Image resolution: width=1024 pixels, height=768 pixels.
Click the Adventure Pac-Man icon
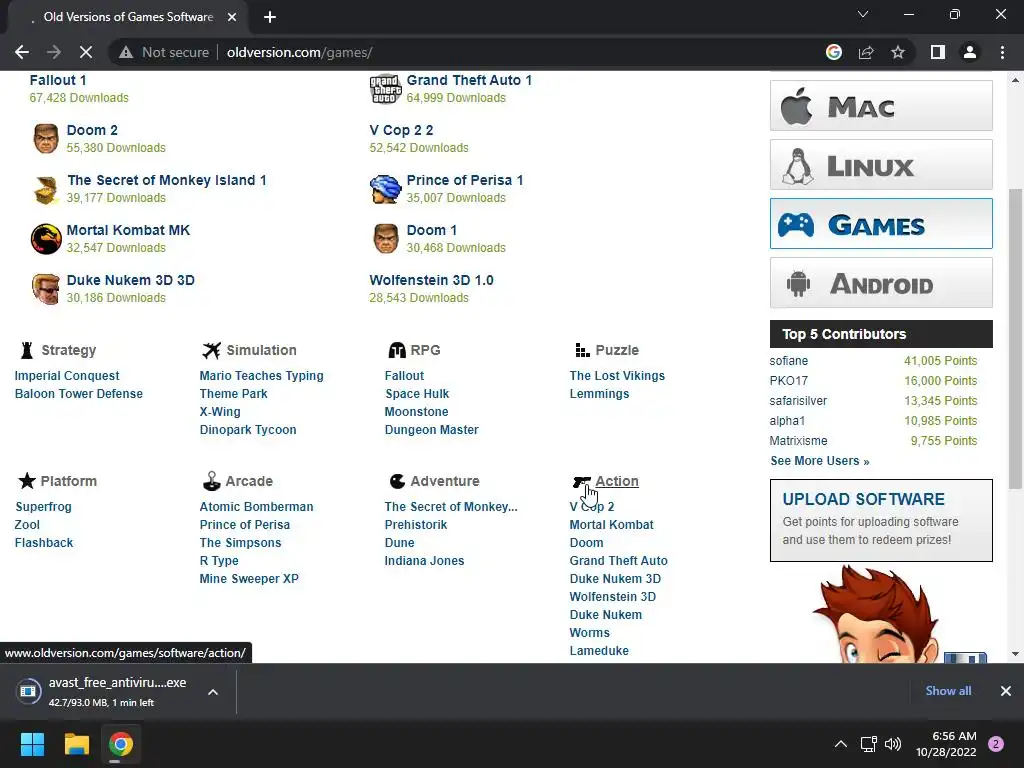tap(397, 481)
